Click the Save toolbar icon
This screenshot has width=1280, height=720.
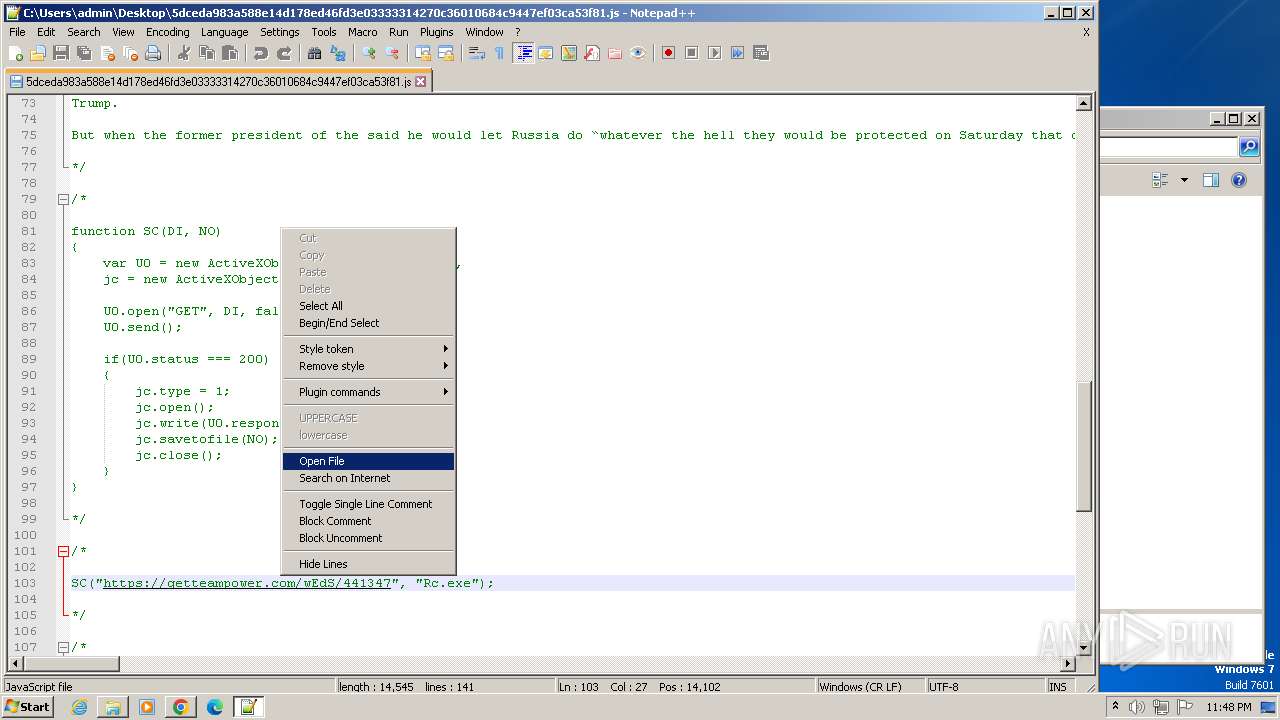60,53
